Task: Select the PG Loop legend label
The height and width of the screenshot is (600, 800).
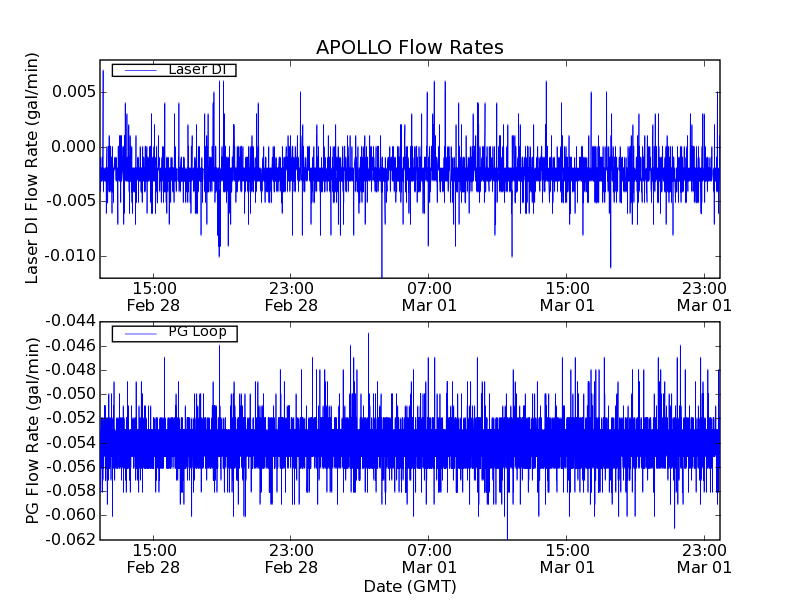Action: (198, 332)
